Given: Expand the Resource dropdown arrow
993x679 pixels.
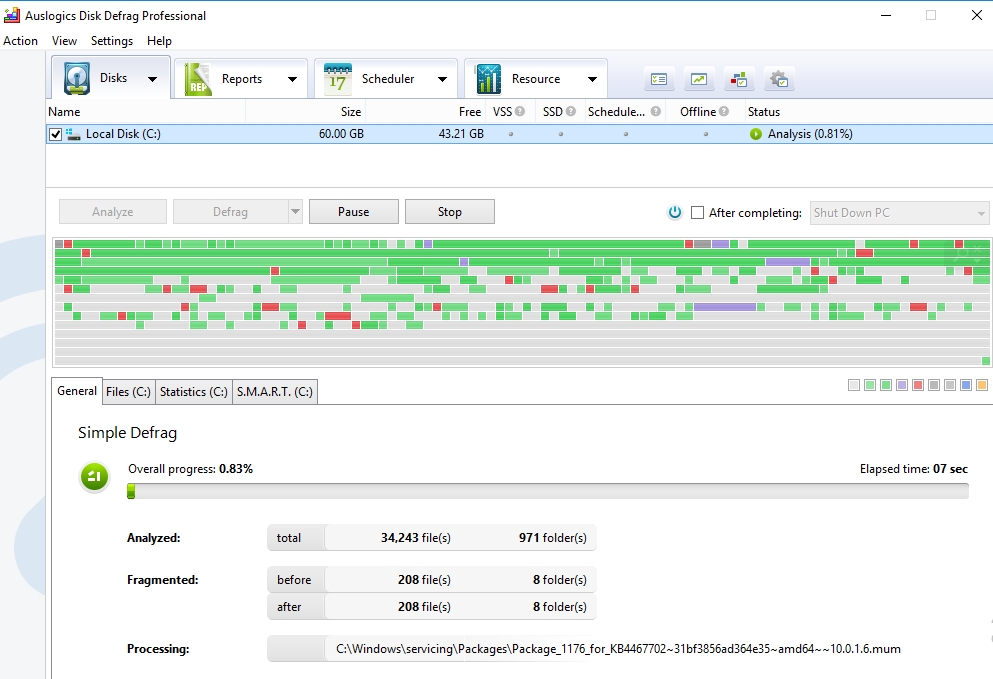Looking at the screenshot, I should (592, 79).
